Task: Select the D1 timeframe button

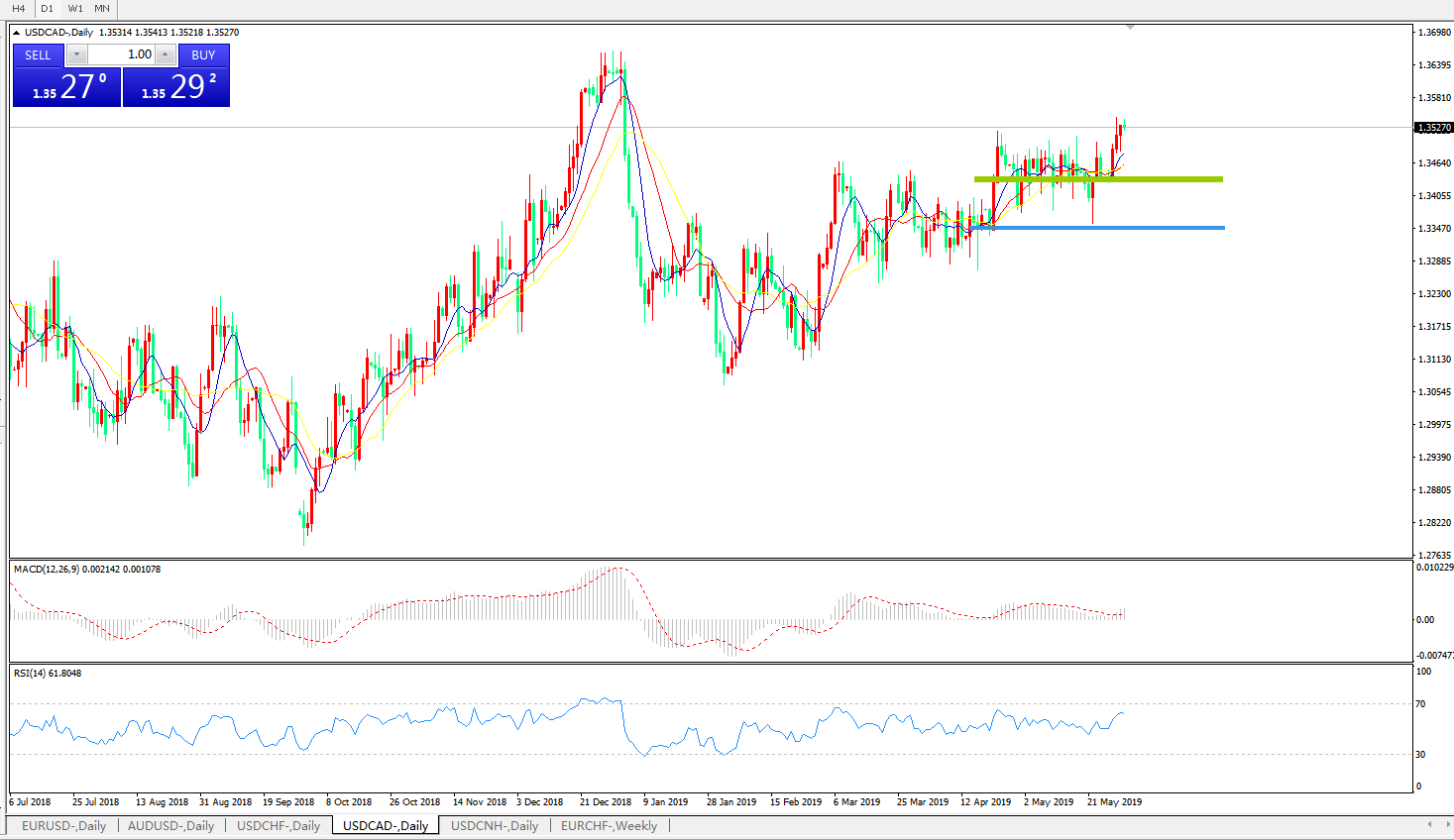Action: point(47,8)
